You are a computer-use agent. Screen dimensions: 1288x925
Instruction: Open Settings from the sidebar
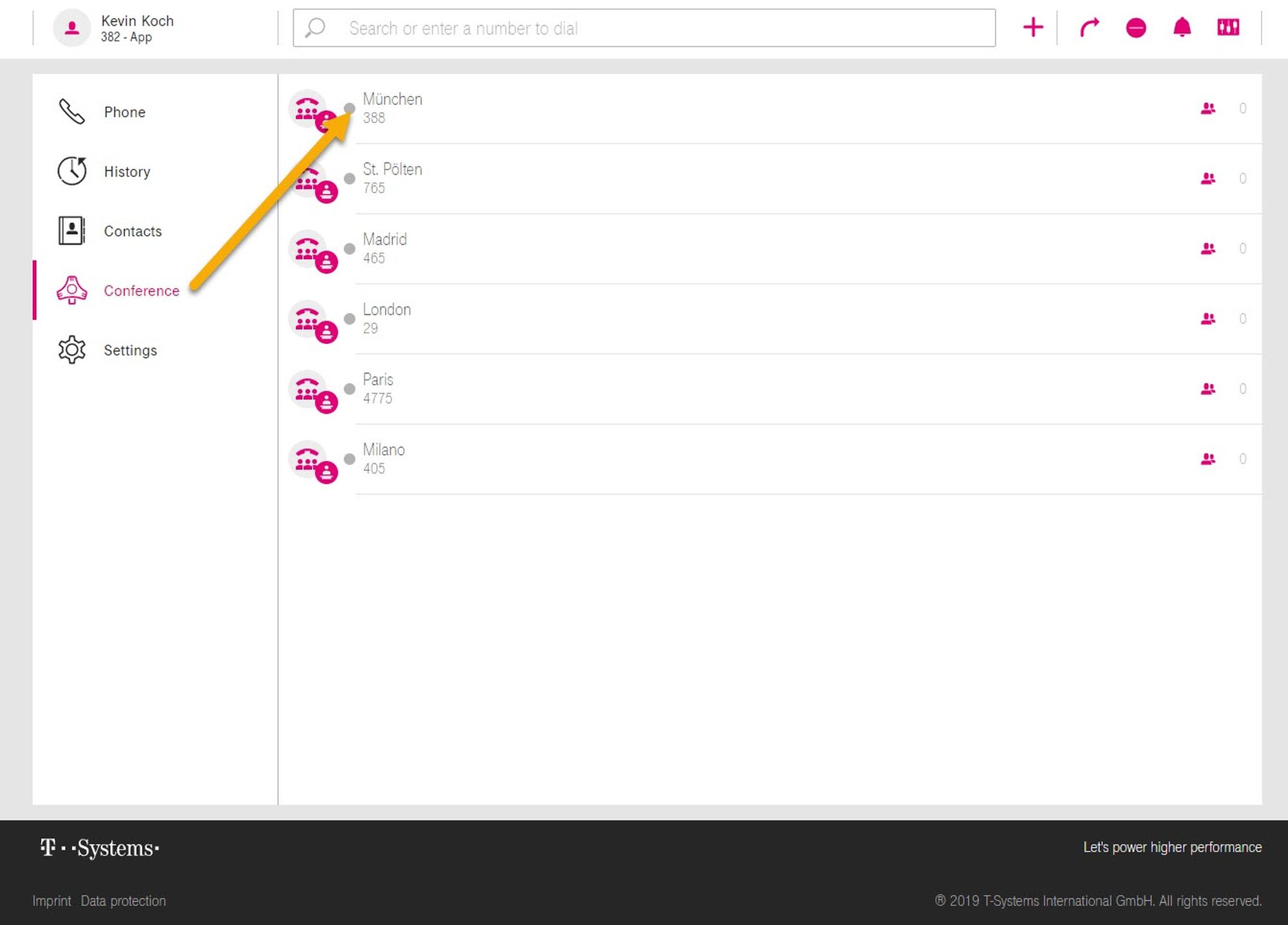[130, 350]
